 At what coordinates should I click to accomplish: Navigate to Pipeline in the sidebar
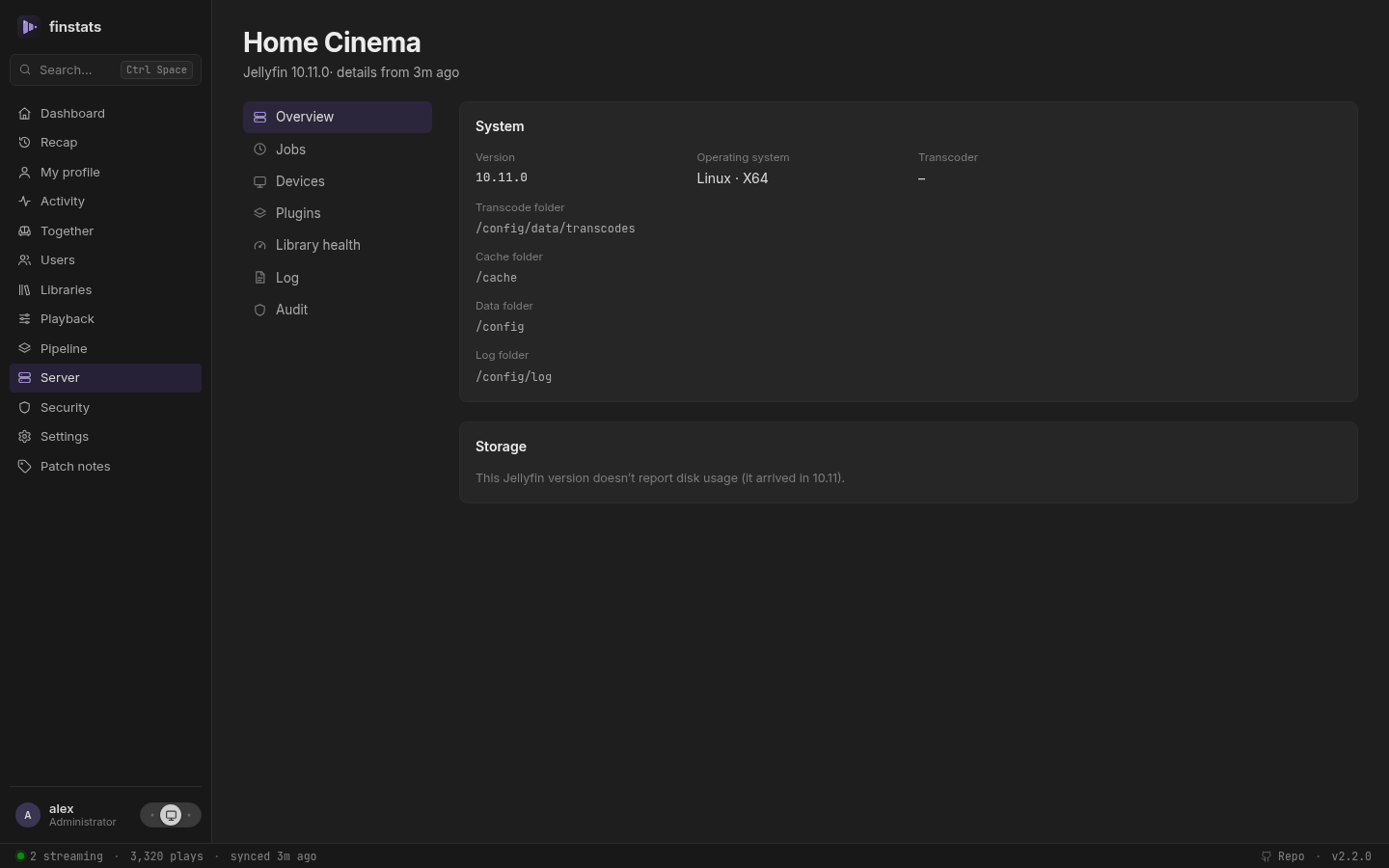[105, 349]
